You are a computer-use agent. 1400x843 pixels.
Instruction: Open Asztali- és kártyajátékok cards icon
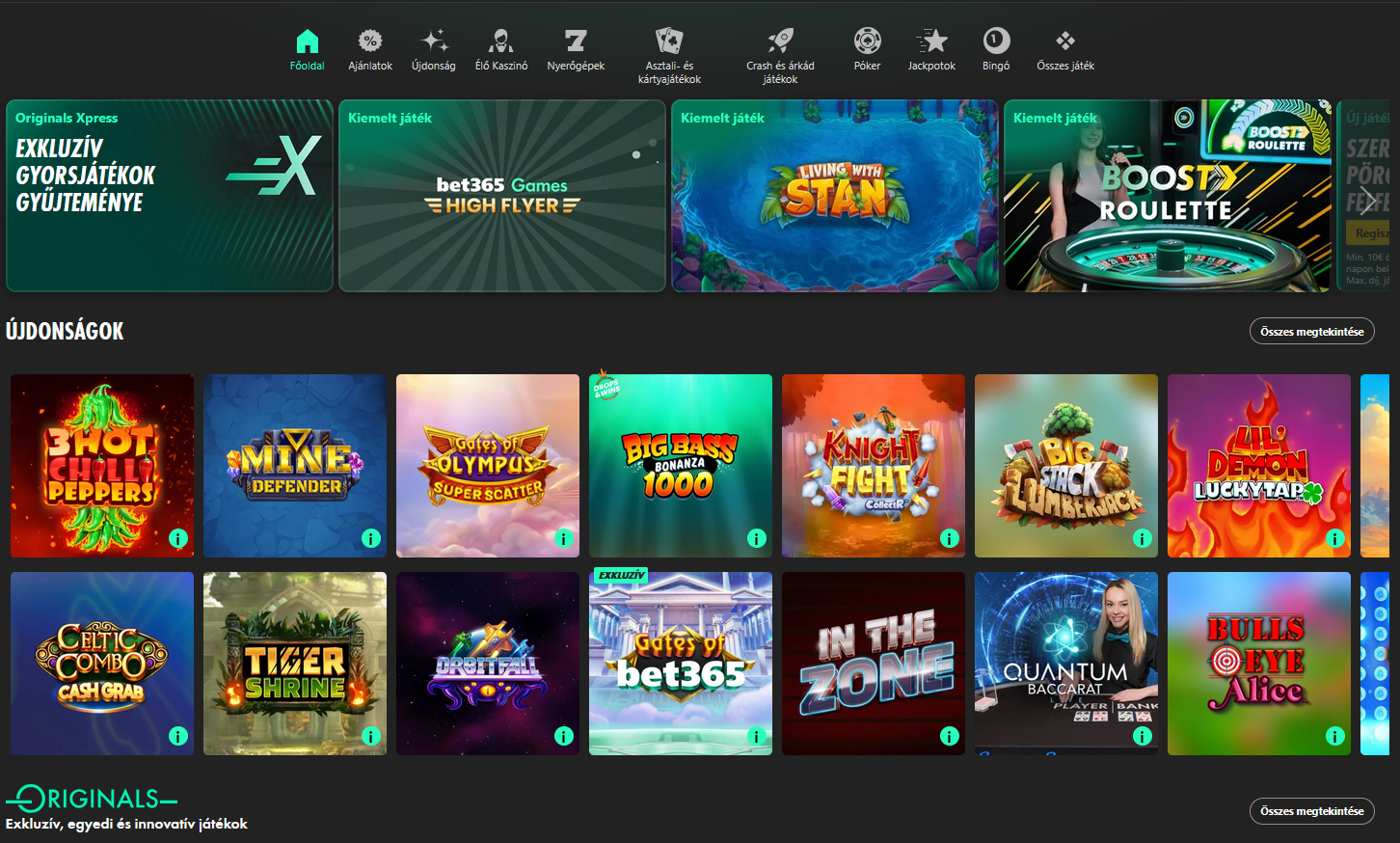click(669, 41)
